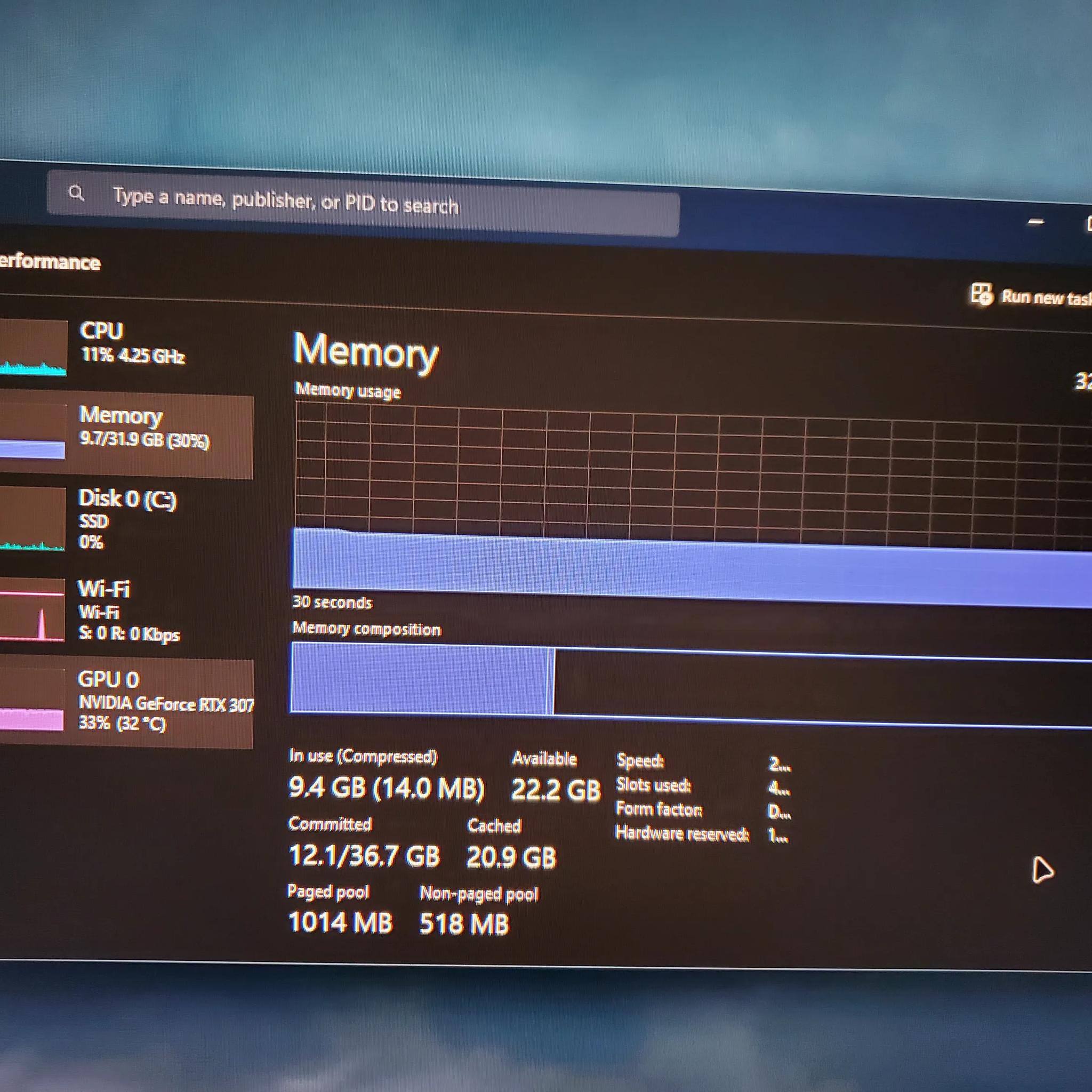
Task: Click the search magnifier icon
Action: tap(76, 194)
